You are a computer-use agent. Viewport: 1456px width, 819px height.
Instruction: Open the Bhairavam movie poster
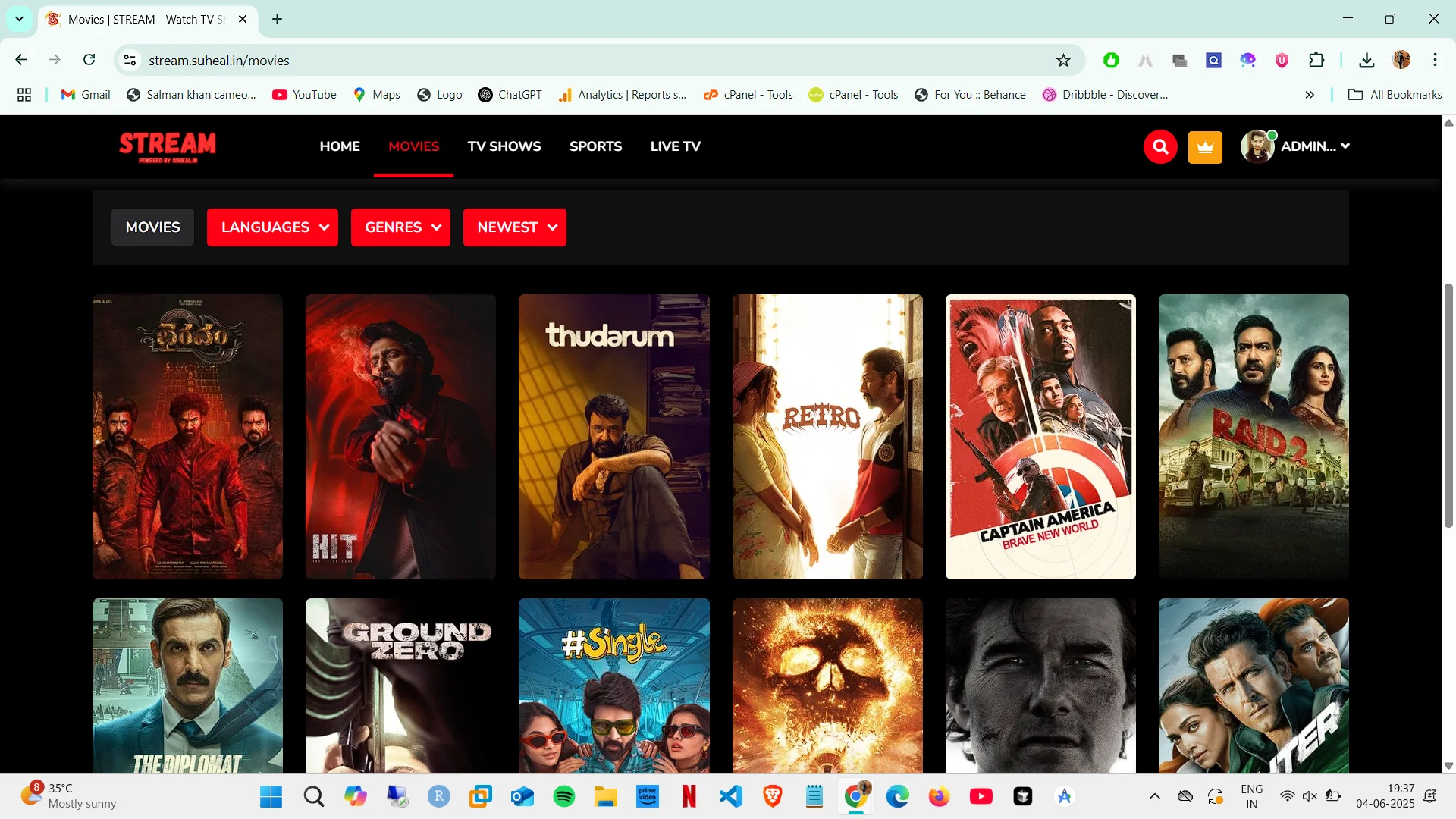[187, 437]
